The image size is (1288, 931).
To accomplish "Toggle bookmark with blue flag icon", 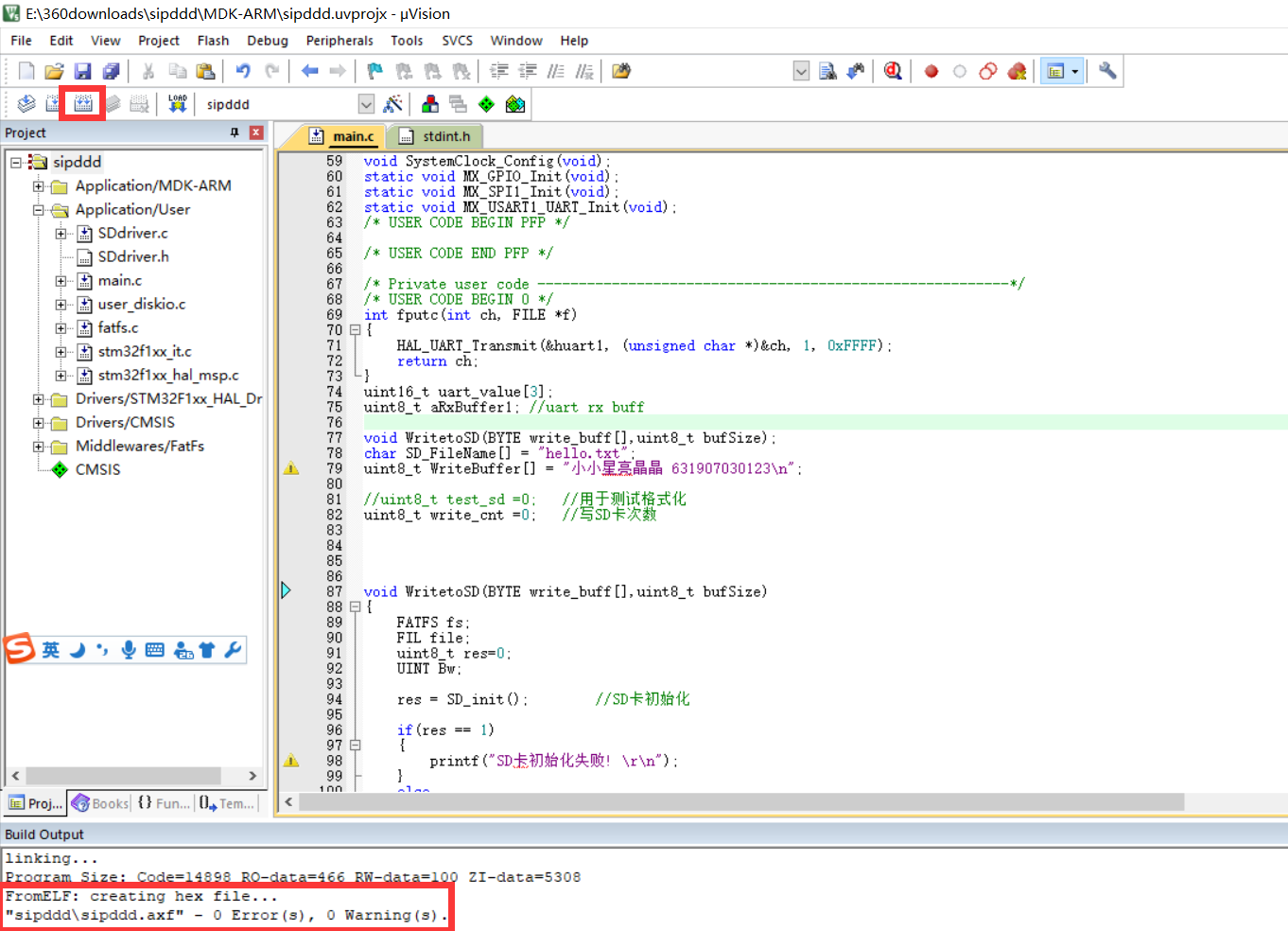I will coord(375,71).
